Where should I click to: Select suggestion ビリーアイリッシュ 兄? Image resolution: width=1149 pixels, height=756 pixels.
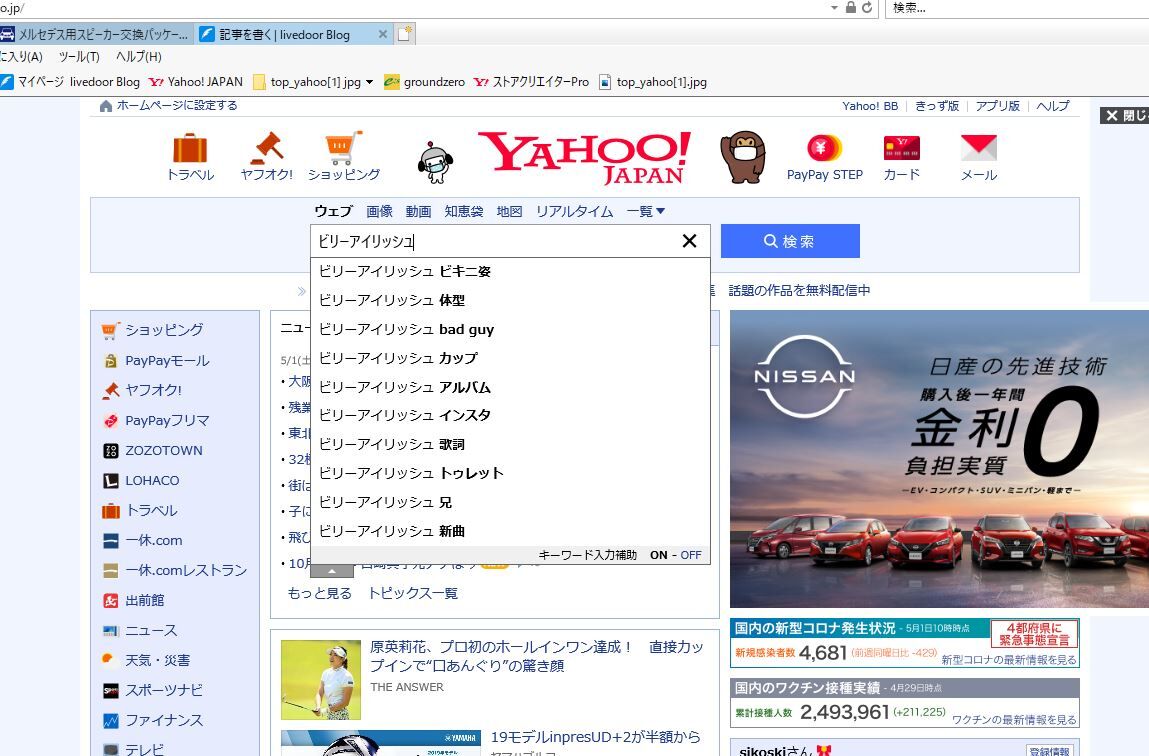[511, 503]
